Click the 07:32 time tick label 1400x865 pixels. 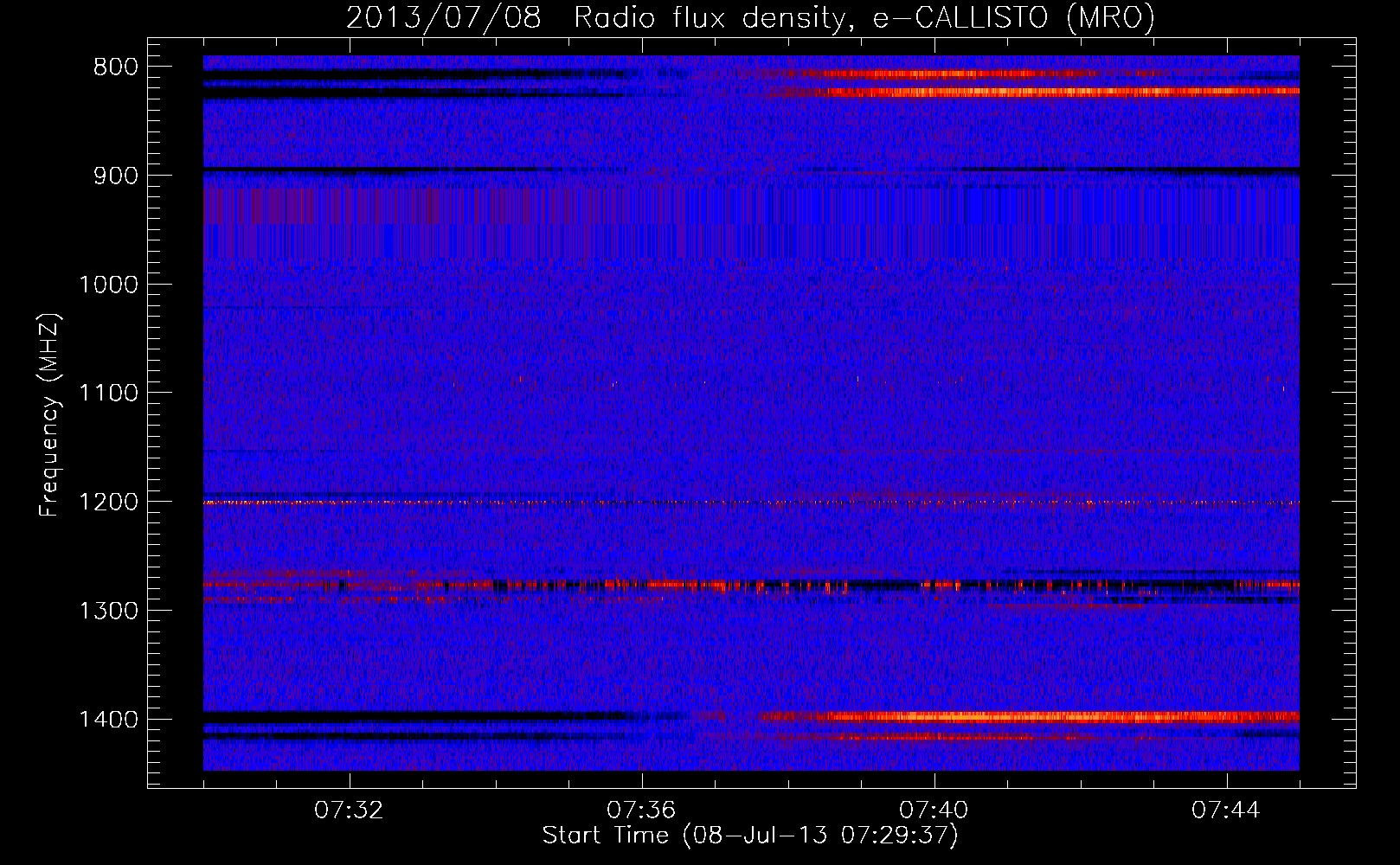[x=349, y=811]
